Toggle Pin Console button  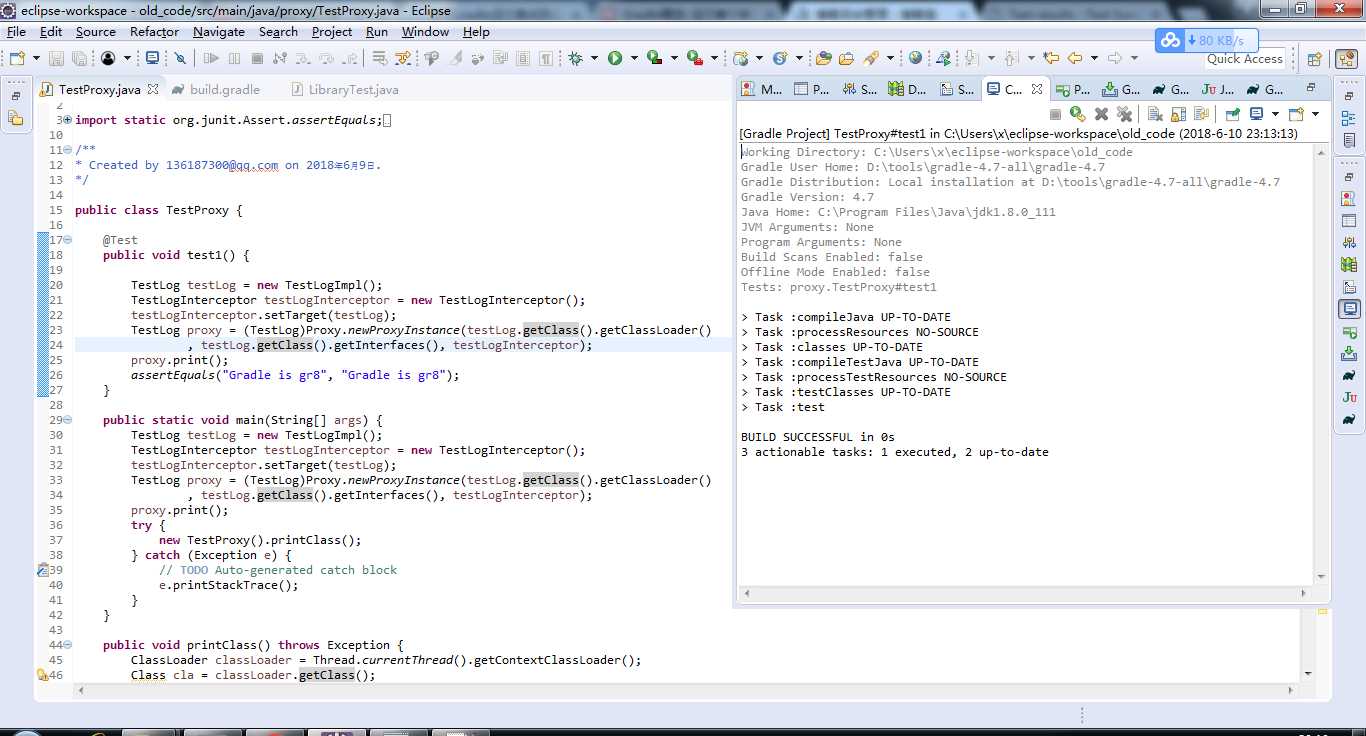pyautogui.click(x=1232, y=114)
